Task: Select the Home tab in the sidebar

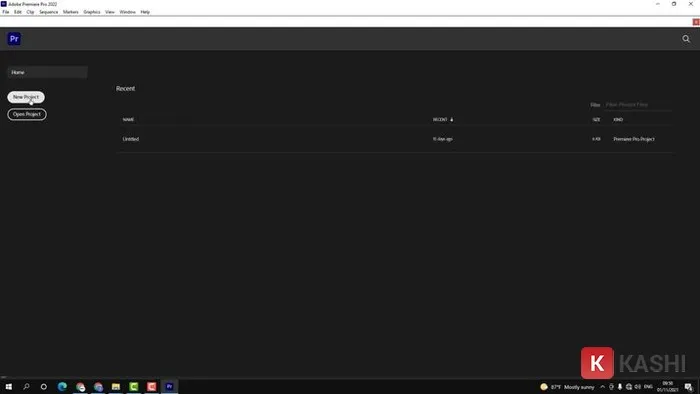Action: point(47,72)
